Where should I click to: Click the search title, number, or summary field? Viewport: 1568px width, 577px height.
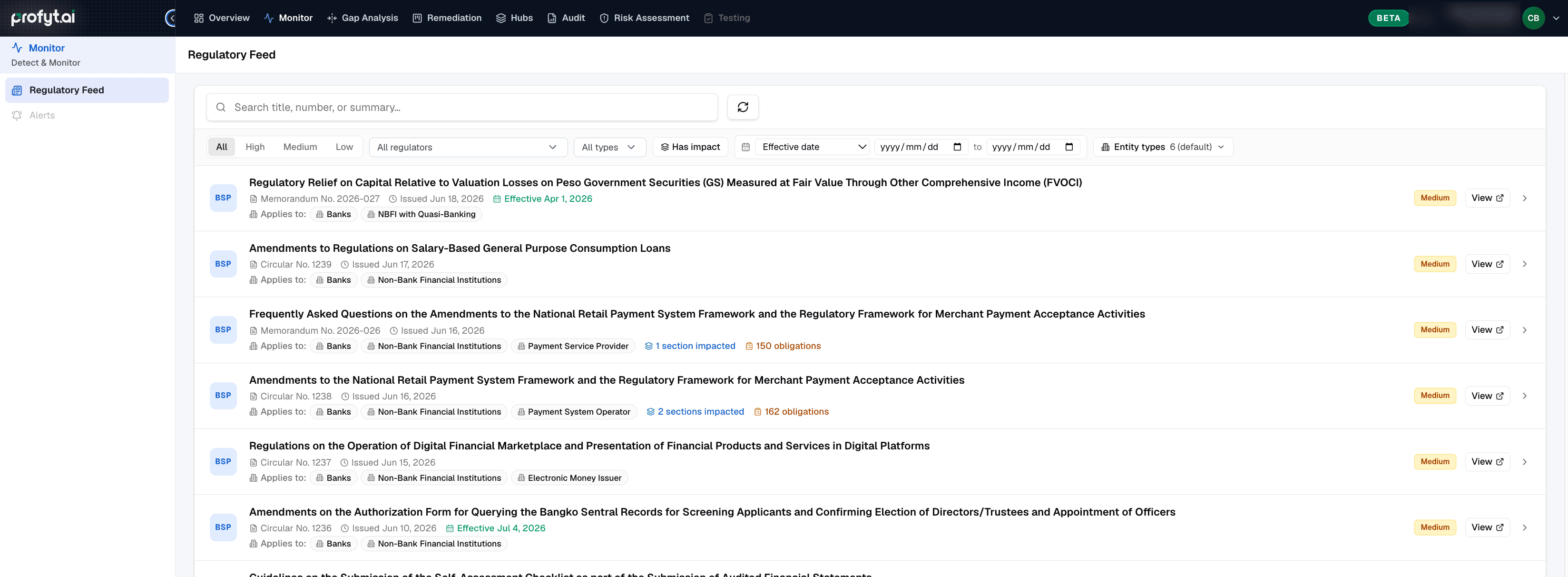[462, 107]
